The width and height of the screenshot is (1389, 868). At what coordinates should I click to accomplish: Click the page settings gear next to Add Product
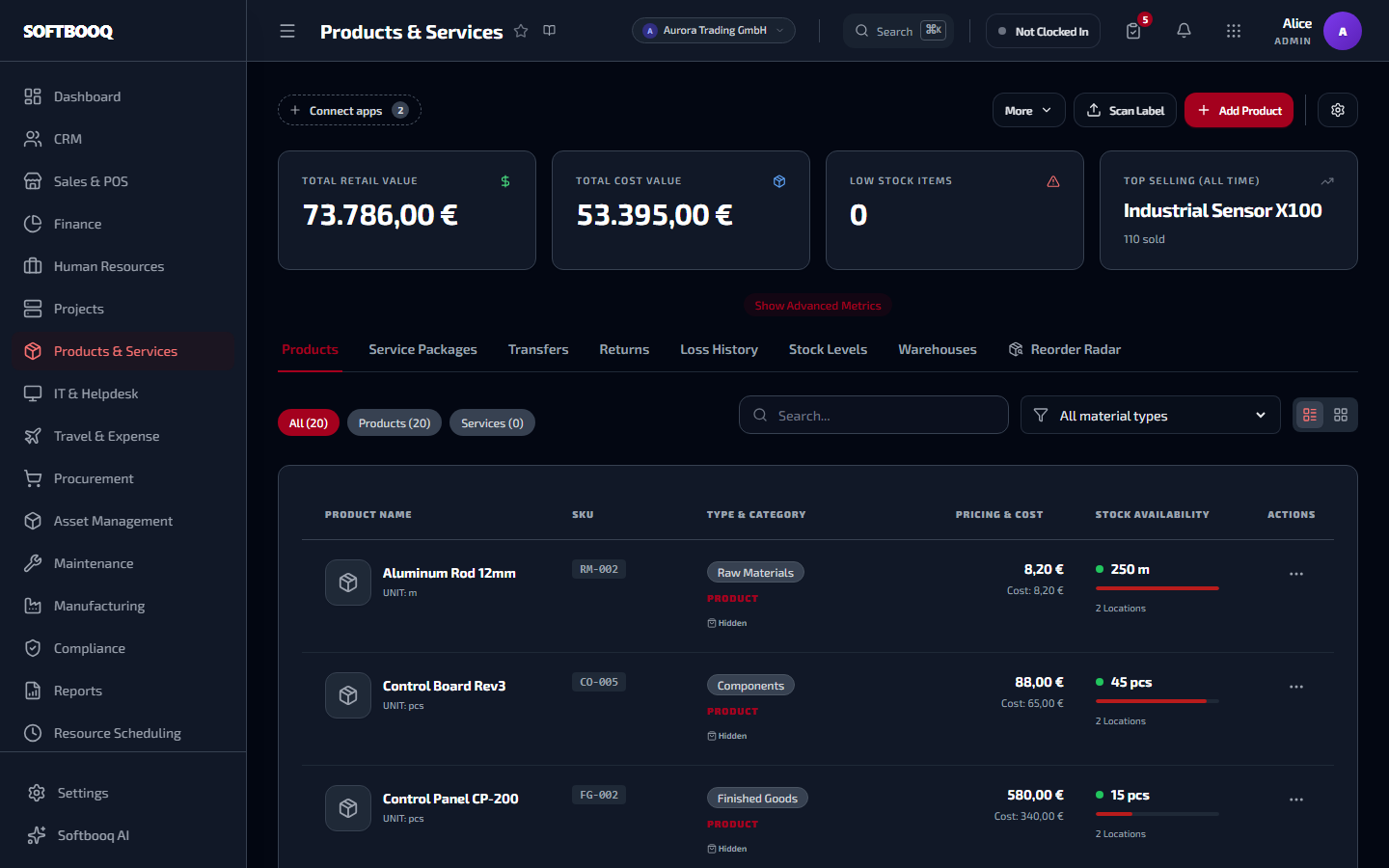pyautogui.click(x=1338, y=110)
